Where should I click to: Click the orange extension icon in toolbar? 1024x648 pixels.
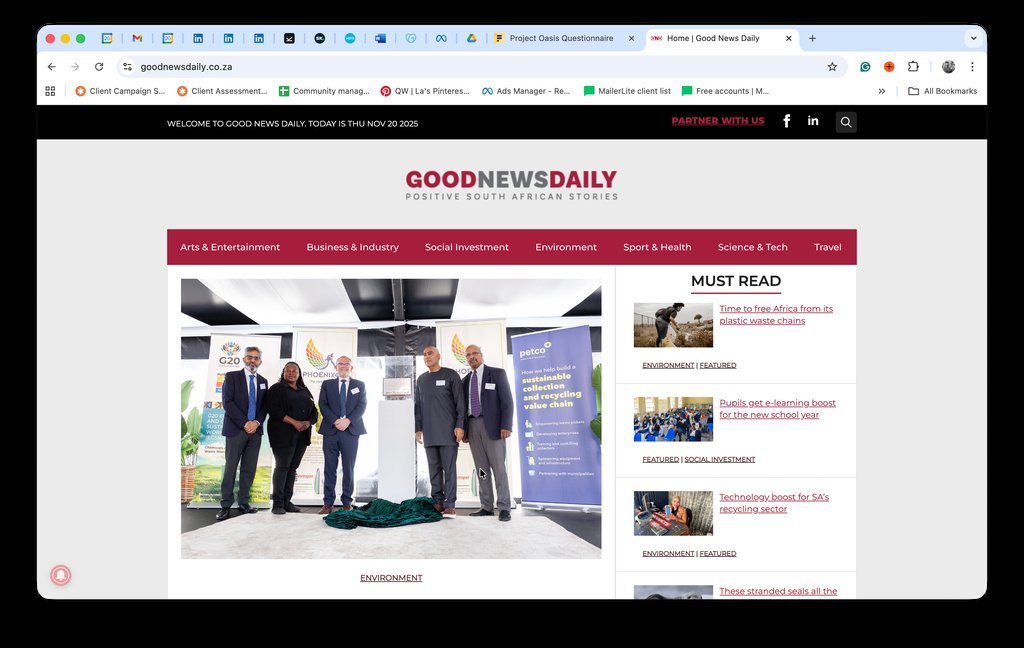coord(889,67)
